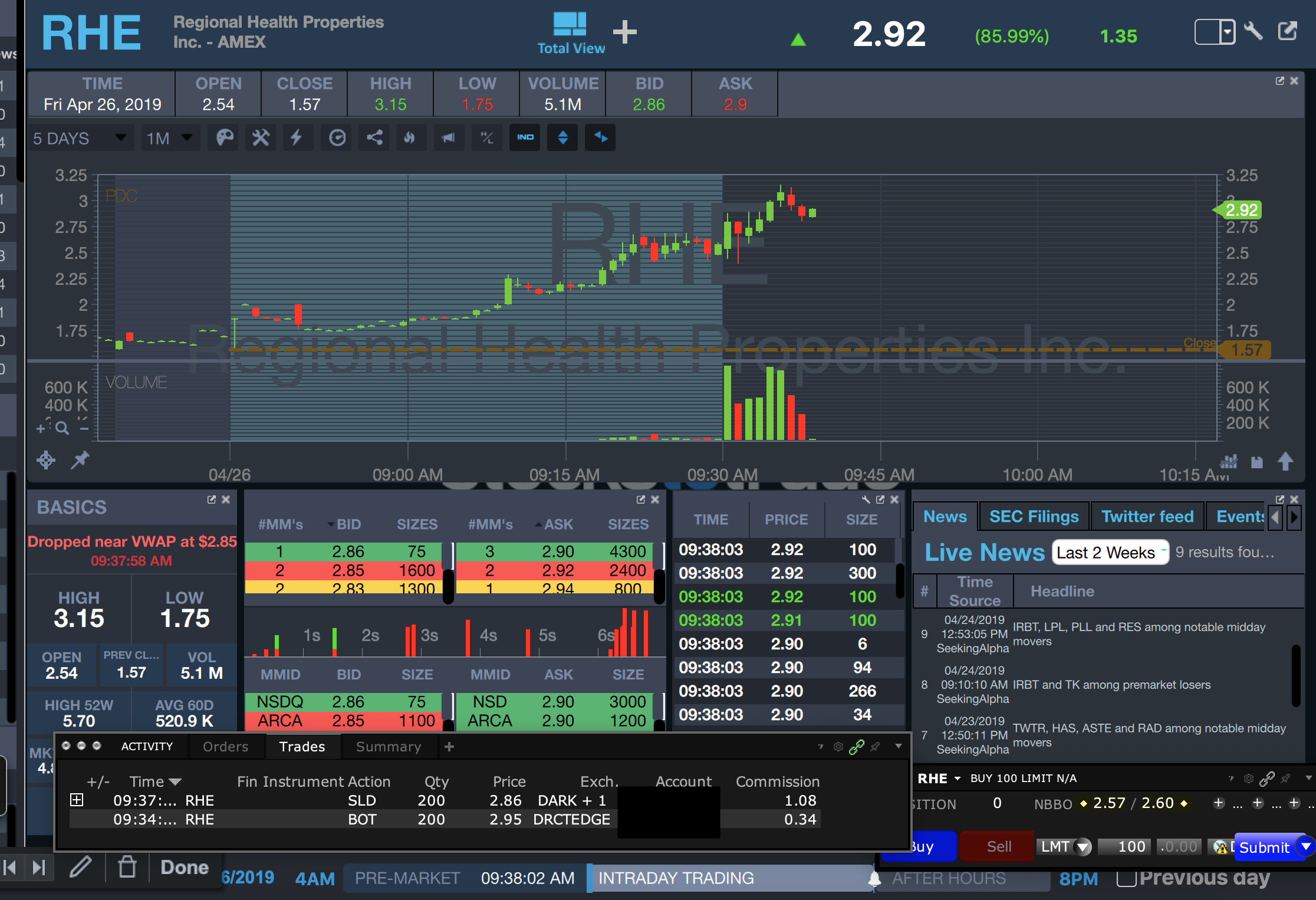
Task: Click the chart tools wrench-hammer icon
Action: (261, 138)
